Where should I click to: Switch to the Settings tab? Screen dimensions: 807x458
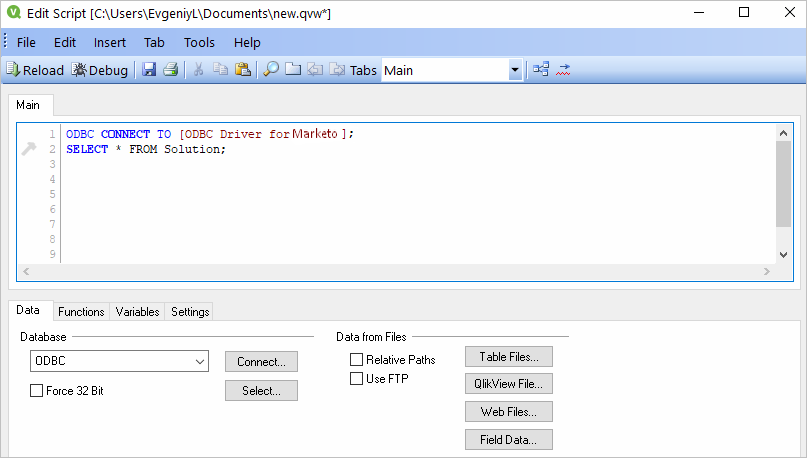pyautogui.click(x=190, y=312)
